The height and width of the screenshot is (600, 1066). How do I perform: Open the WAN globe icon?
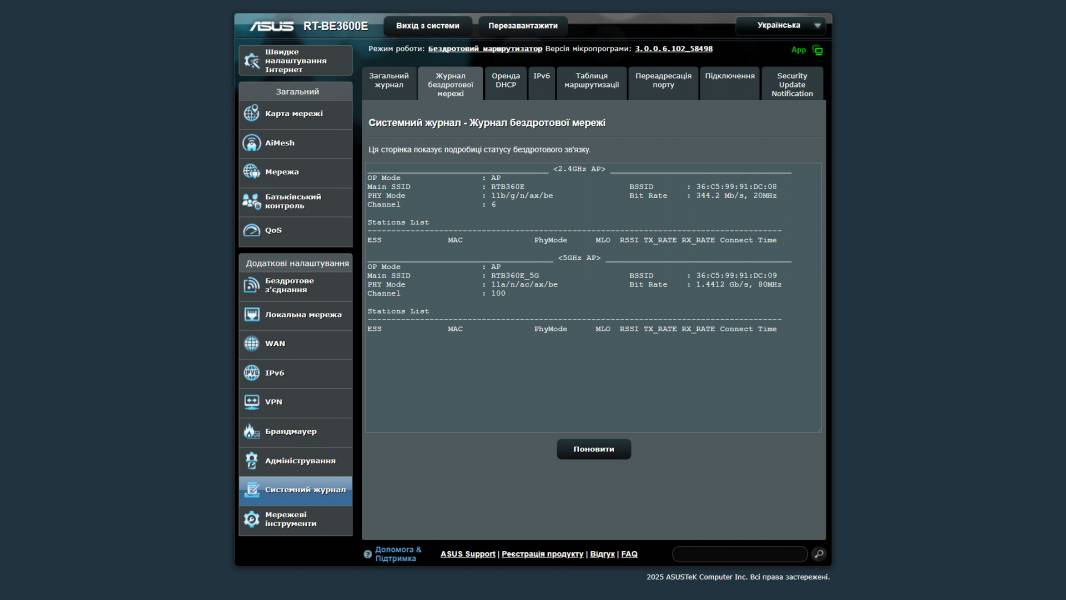[252, 344]
